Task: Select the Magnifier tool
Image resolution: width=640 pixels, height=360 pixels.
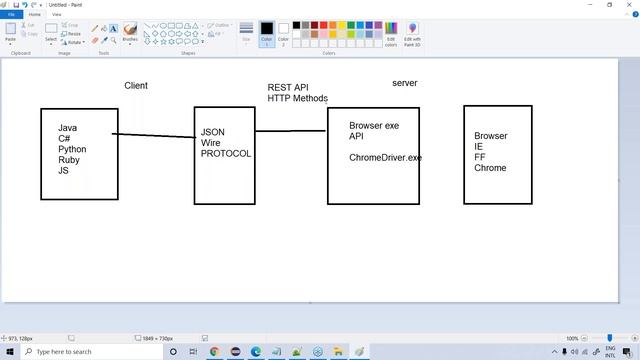Action: (x=113, y=40)
